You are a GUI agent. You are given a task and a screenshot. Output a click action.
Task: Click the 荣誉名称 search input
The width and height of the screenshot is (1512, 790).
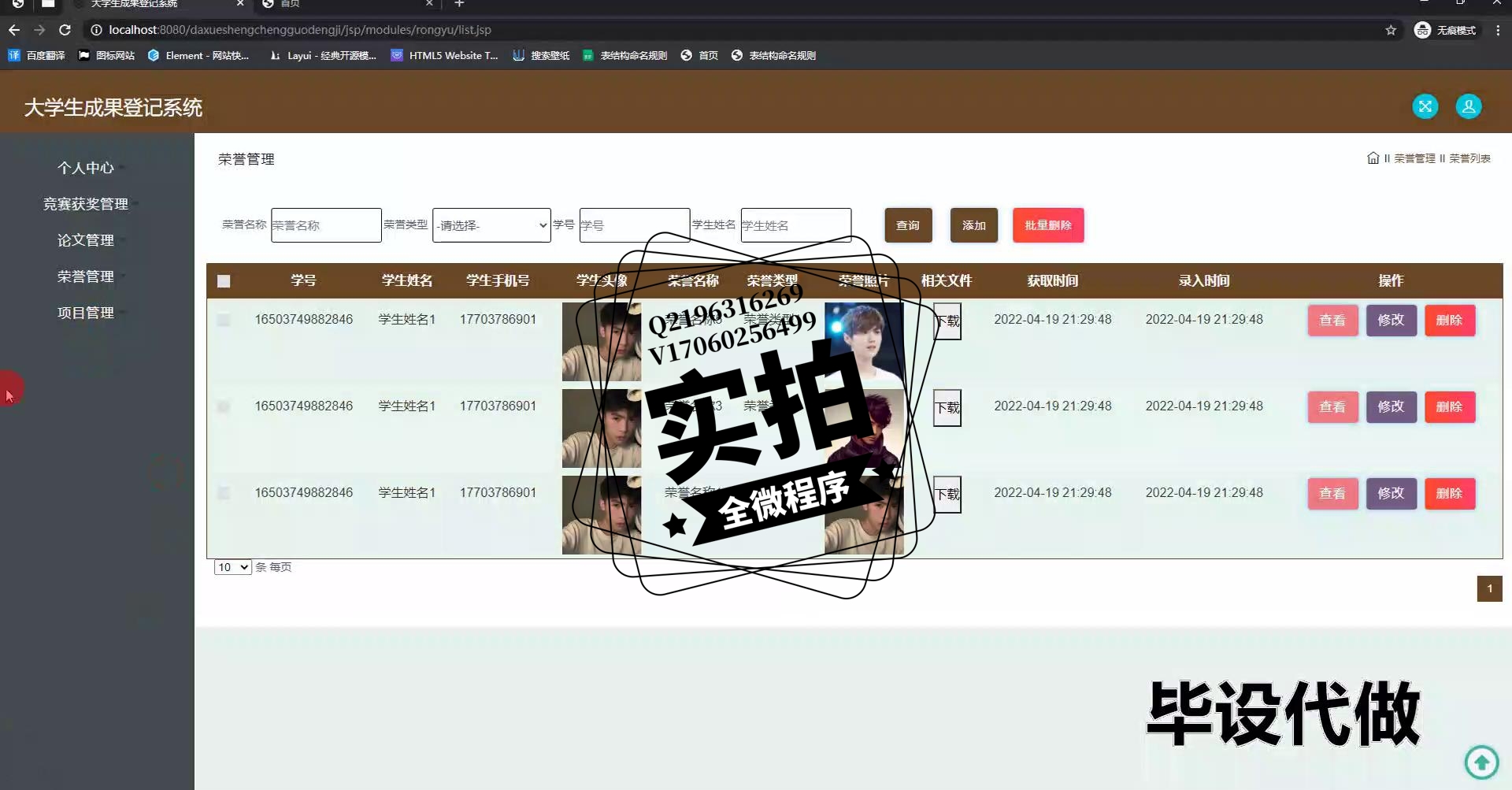(326, 225)
